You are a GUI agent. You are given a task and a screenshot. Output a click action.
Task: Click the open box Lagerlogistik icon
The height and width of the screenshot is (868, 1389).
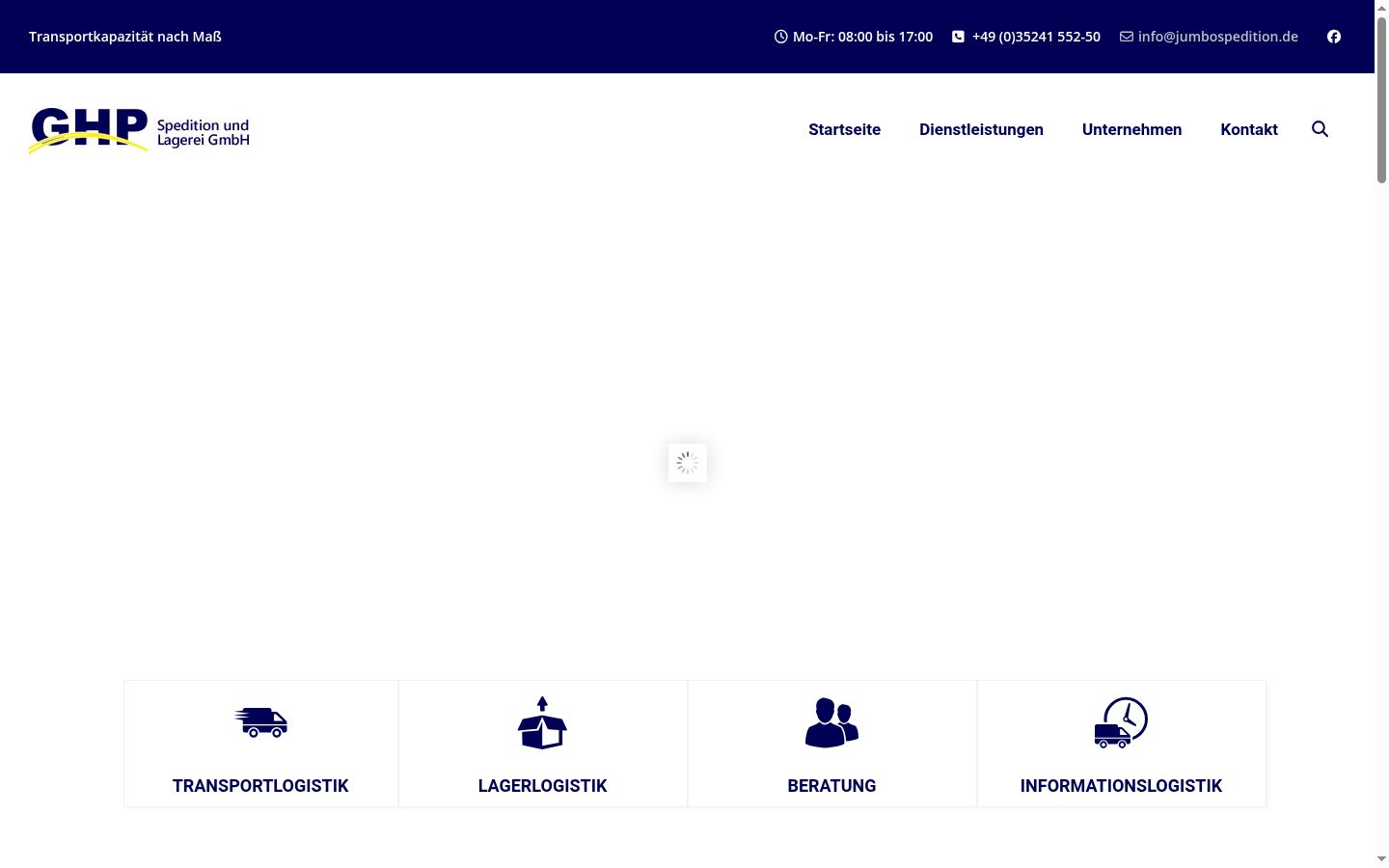coord(542,722)
